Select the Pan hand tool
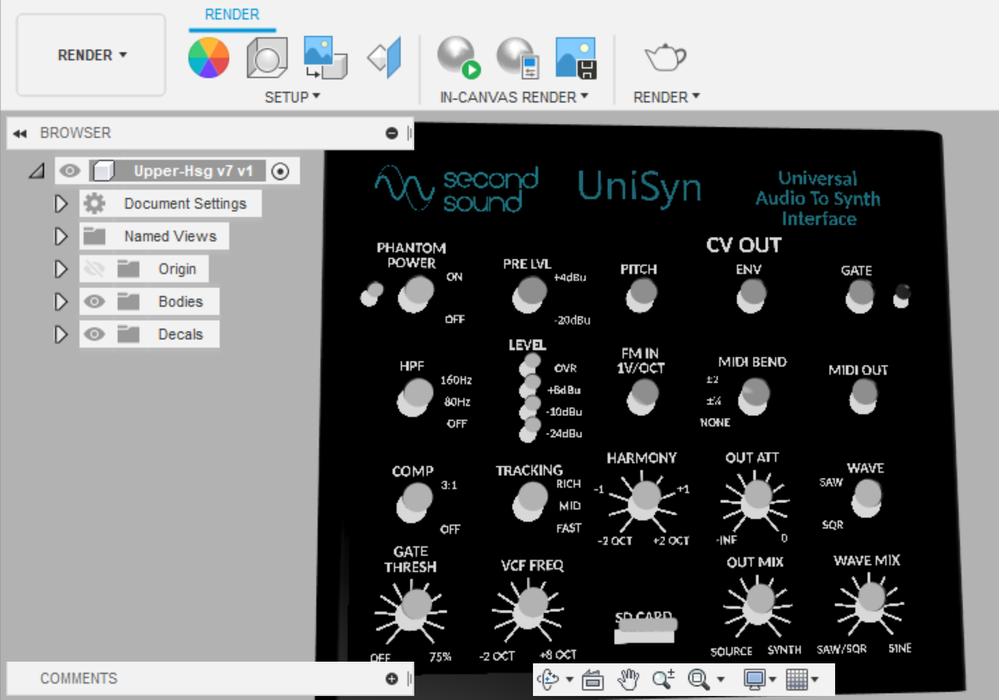The width and height of the screenshot is (999, 700). click(628, 680)
